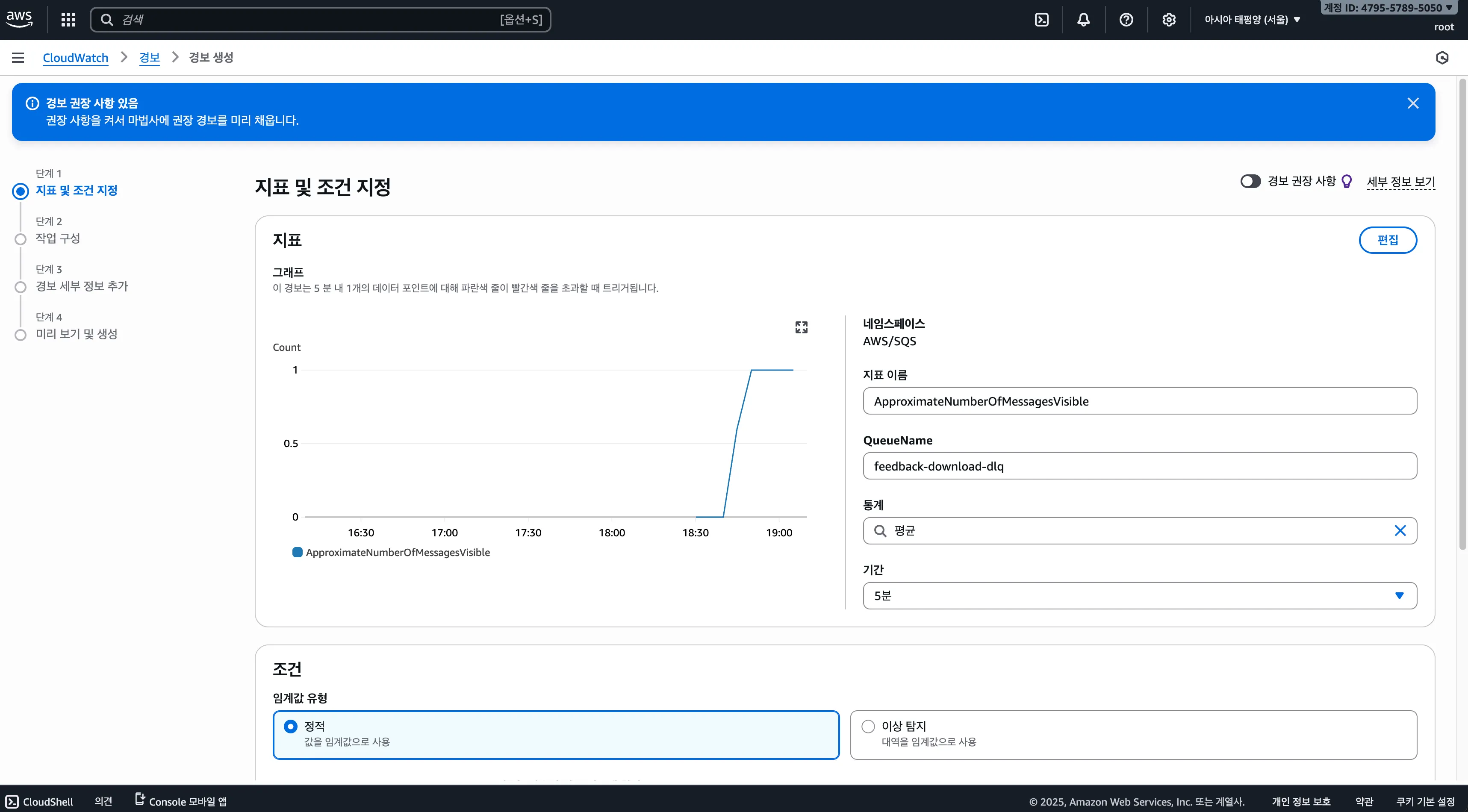Viewport: 1468px width, 812px height.
Task: Click the ApproximateNumberOfMessagesVisible legend color swatch
Action: coord(297,552)
